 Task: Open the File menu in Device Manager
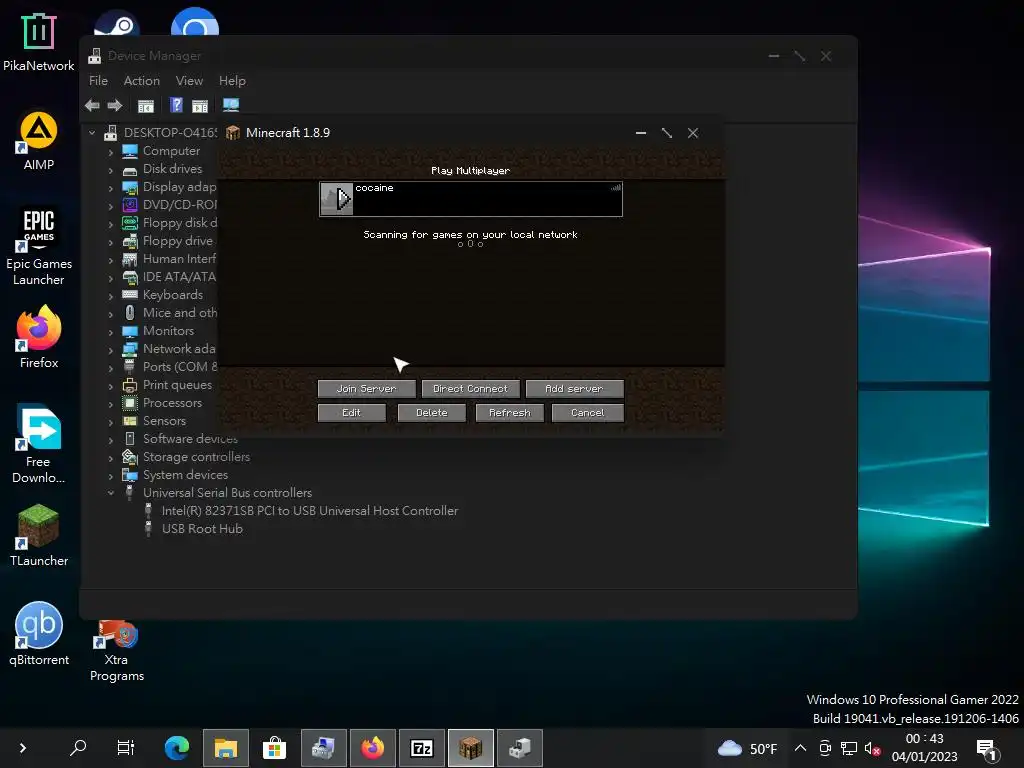point(98,80)
